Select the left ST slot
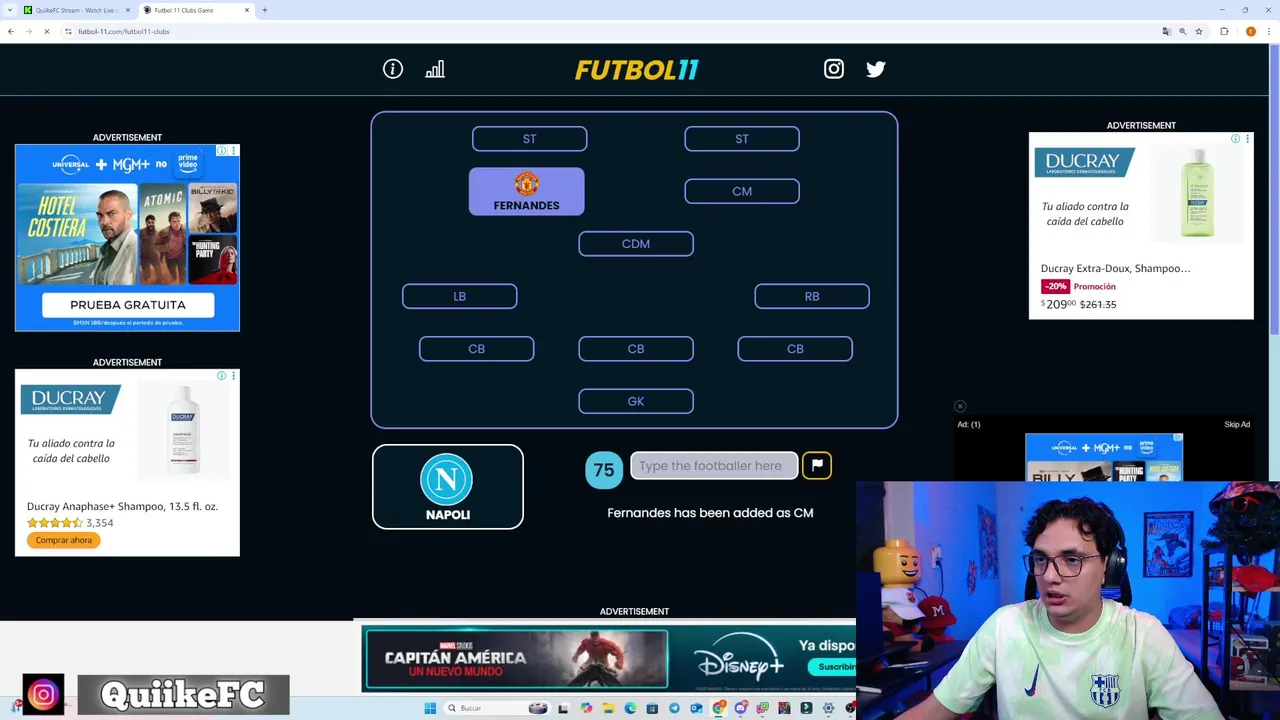 529,139
